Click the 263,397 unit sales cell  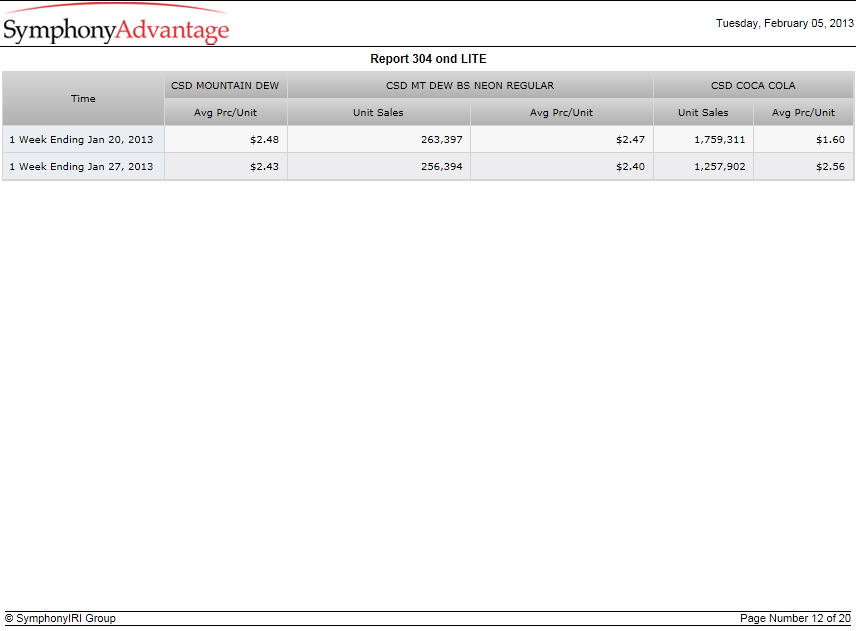point(378,140)
